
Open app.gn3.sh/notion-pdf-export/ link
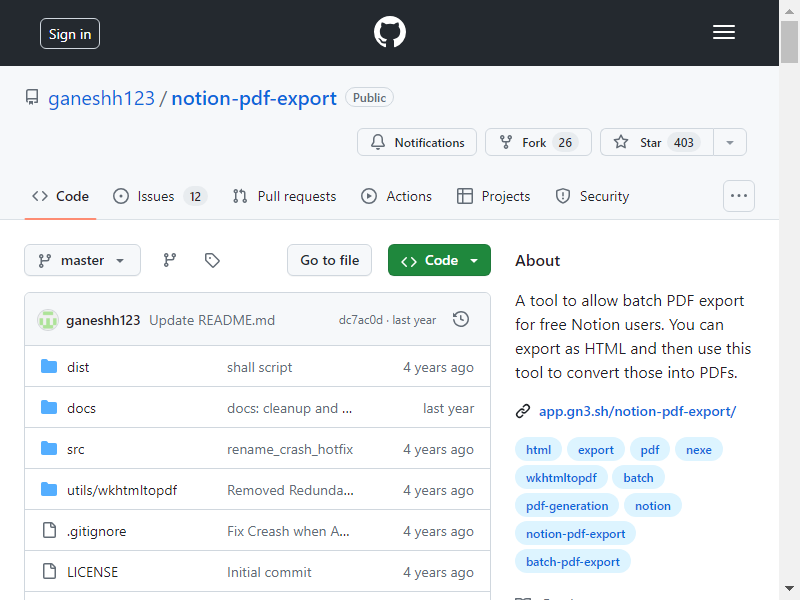[x=637, y=411]
